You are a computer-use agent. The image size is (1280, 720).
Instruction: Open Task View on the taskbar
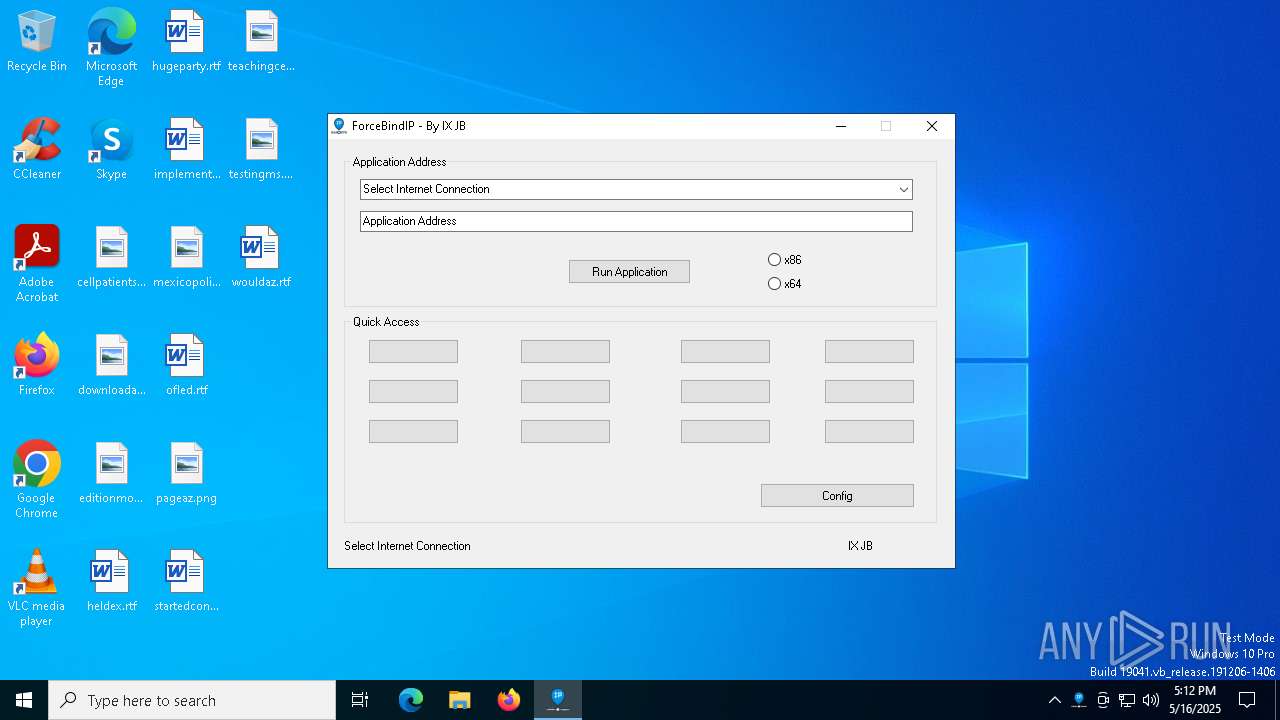360,700
